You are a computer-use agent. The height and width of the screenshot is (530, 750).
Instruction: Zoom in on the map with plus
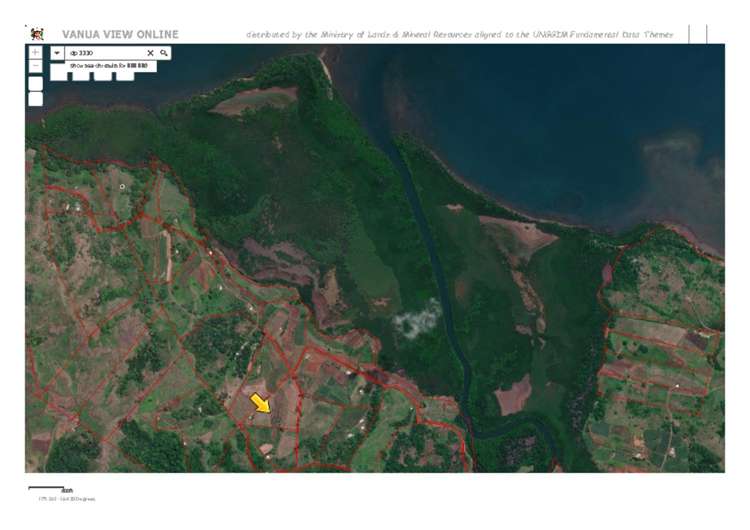tap(35, 53)
